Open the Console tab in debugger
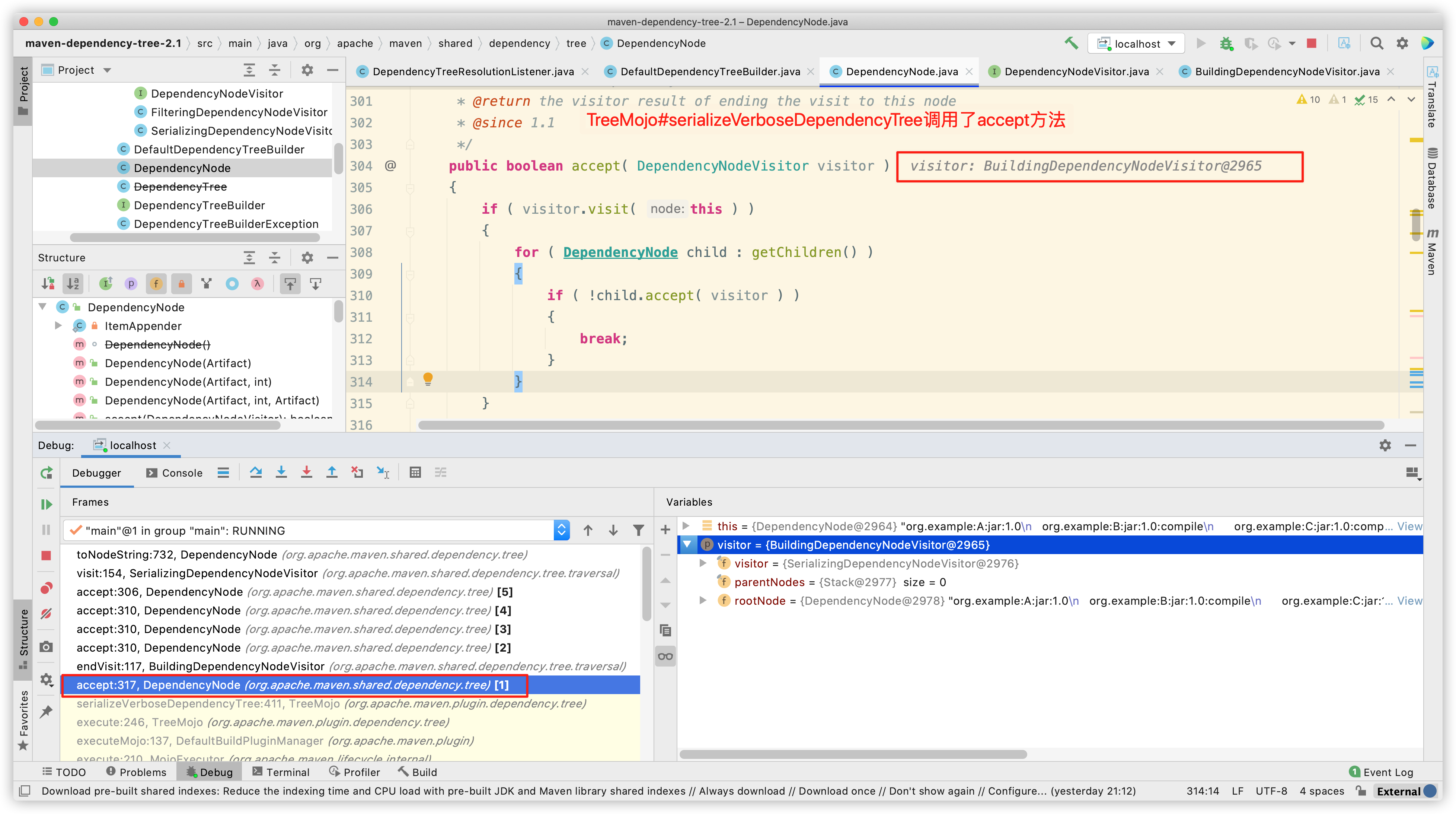 pos(175,472)
